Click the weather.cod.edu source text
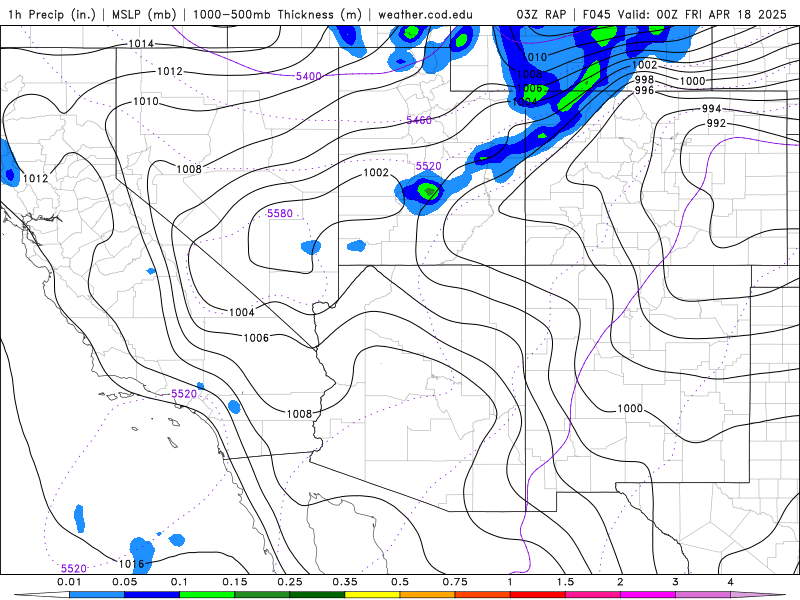The height and width of the screenshot is (600, 800). click(425, 14)
